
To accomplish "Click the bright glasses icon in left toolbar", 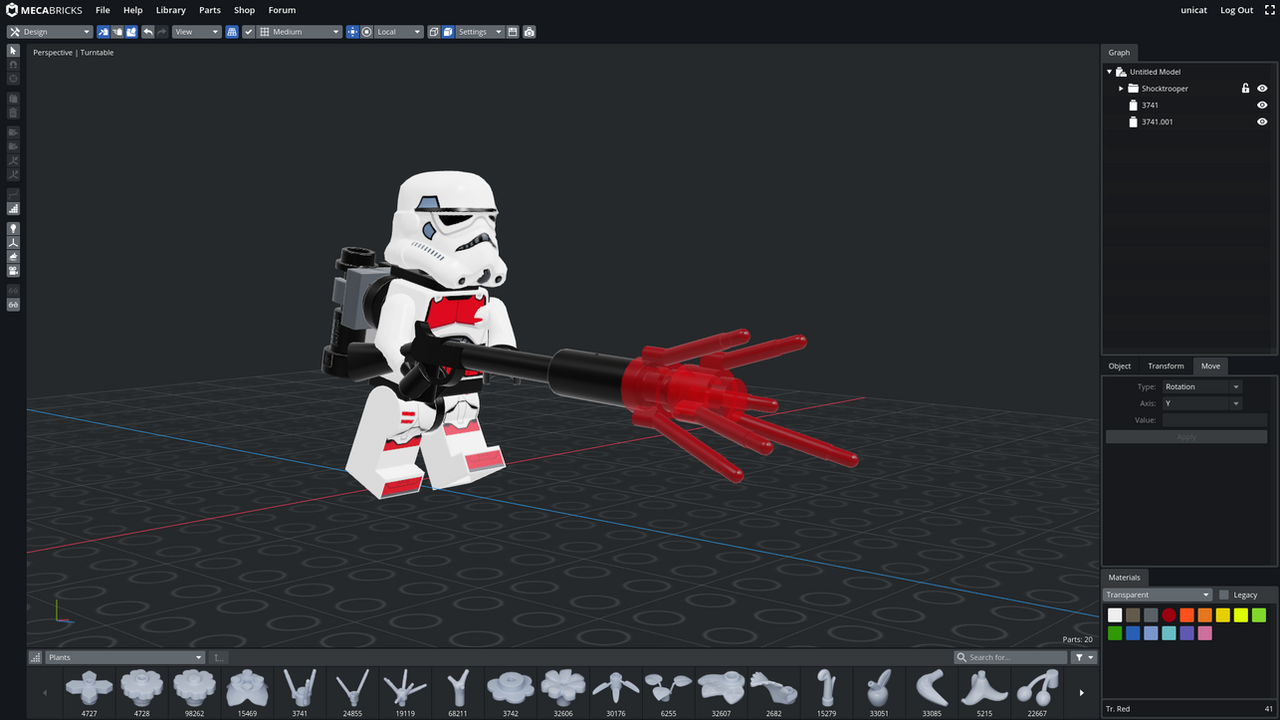I will pyautogui.click(x=13, y=304).
